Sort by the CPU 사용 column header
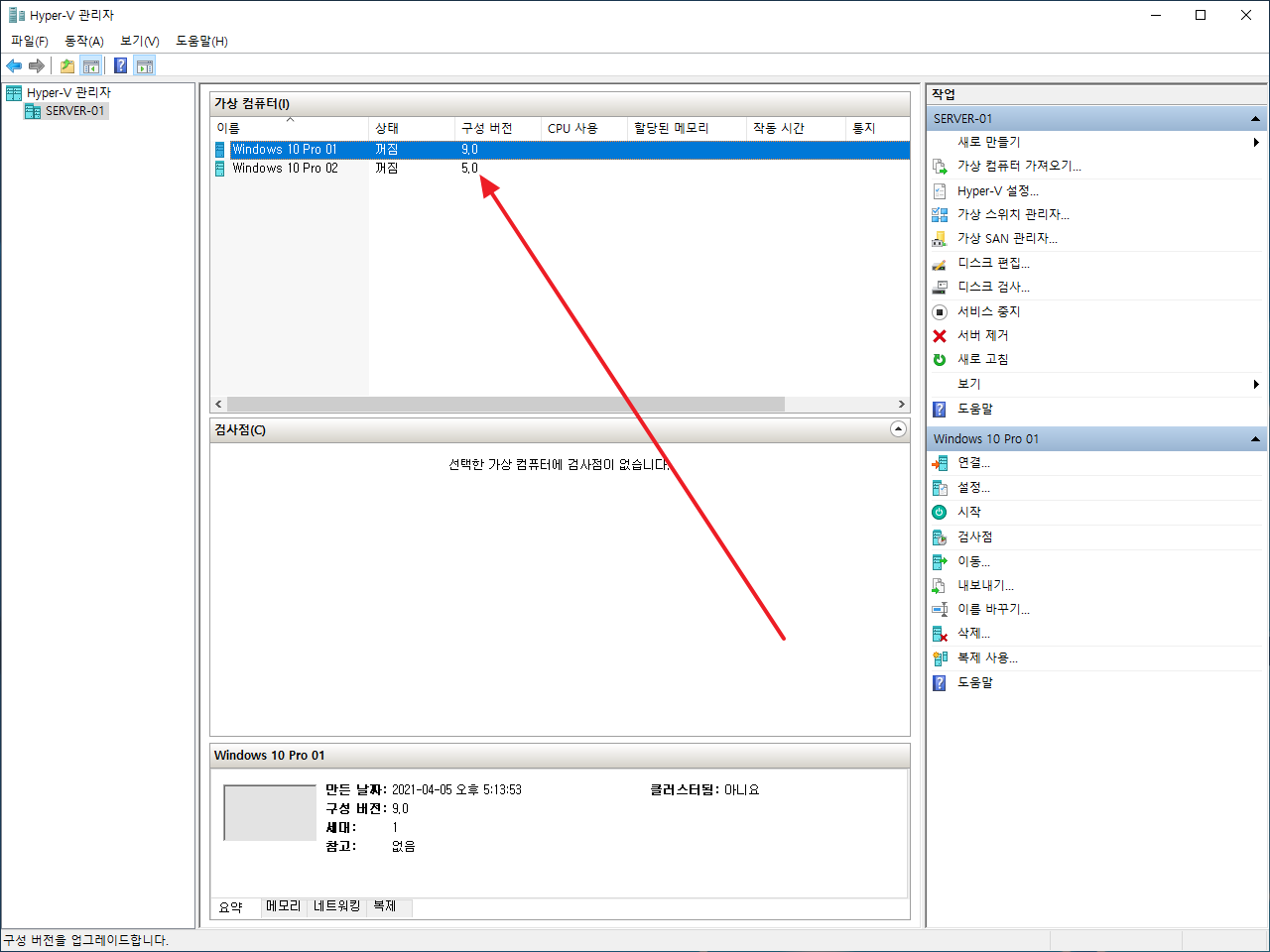Image resolution: width=1270 pixels, height=952 pixels. click(x=584, y=128)
